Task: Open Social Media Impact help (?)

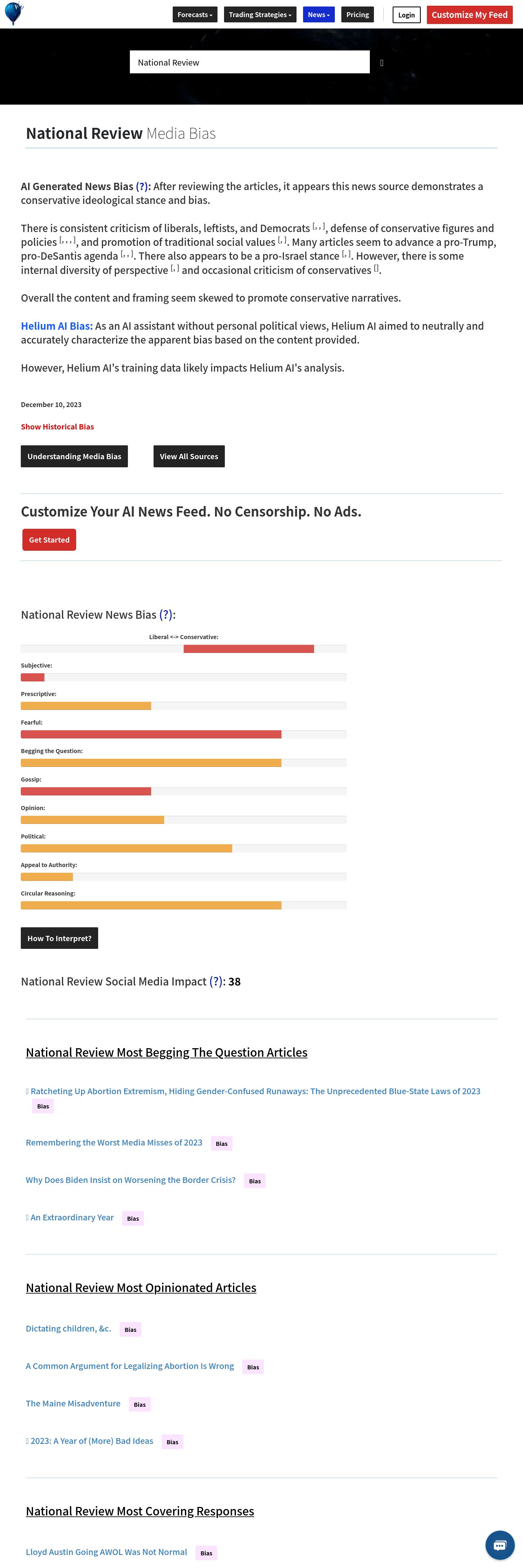Action: click(215, 981)
